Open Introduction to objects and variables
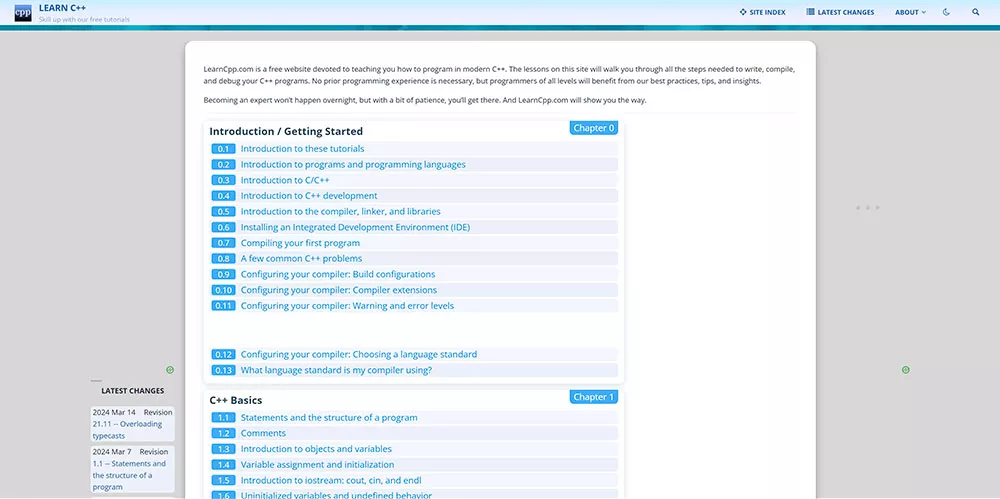Viewport: 1000px width, 499px height. [316, 449]
